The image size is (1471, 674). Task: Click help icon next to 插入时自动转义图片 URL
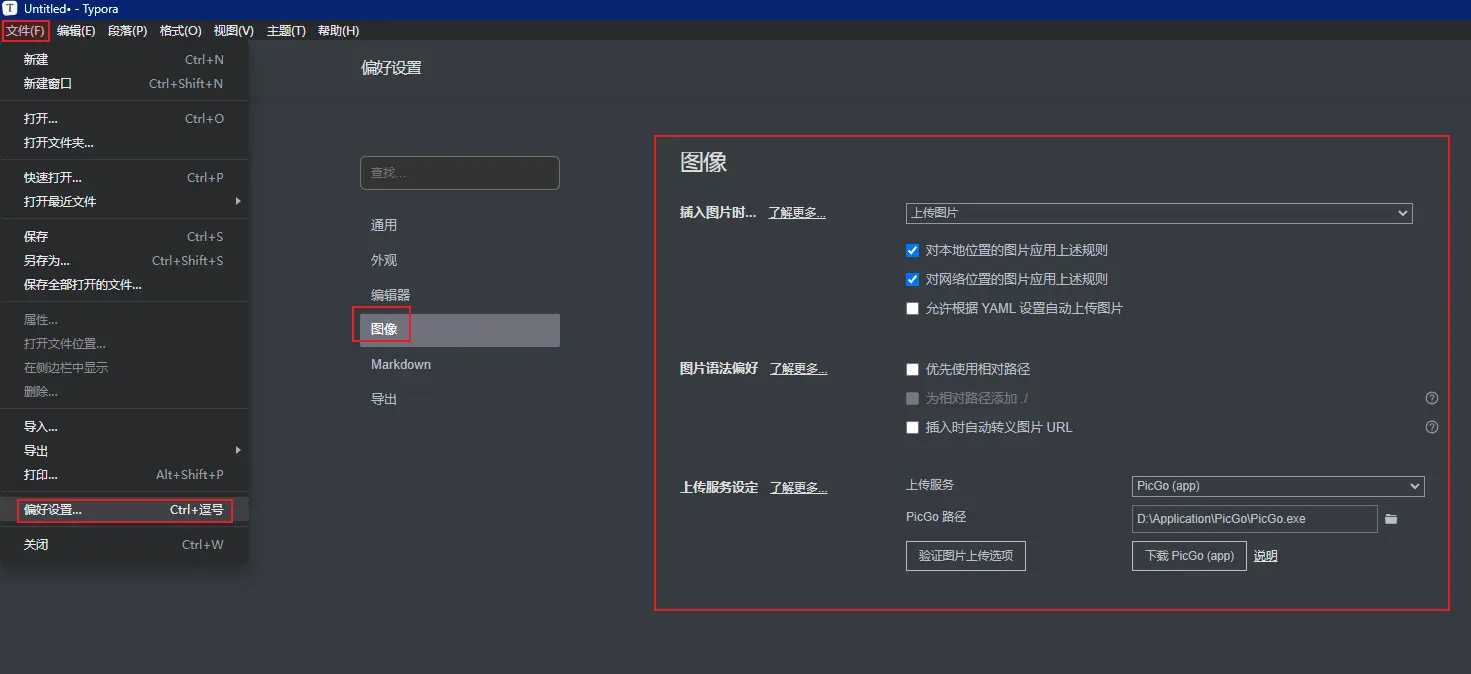[1431, 427]
